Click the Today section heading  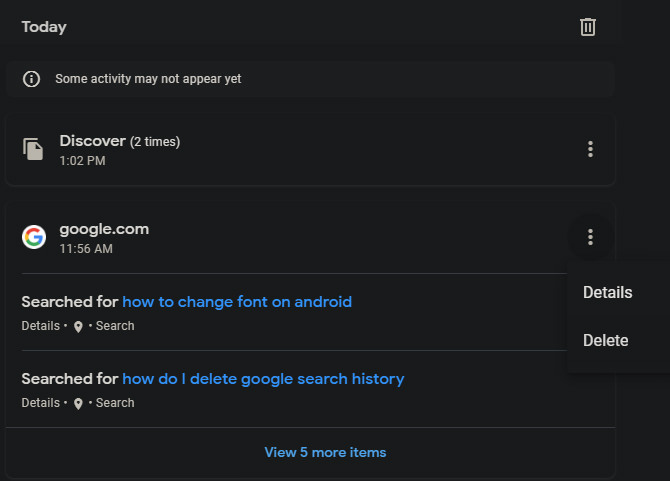coord(44,27)
